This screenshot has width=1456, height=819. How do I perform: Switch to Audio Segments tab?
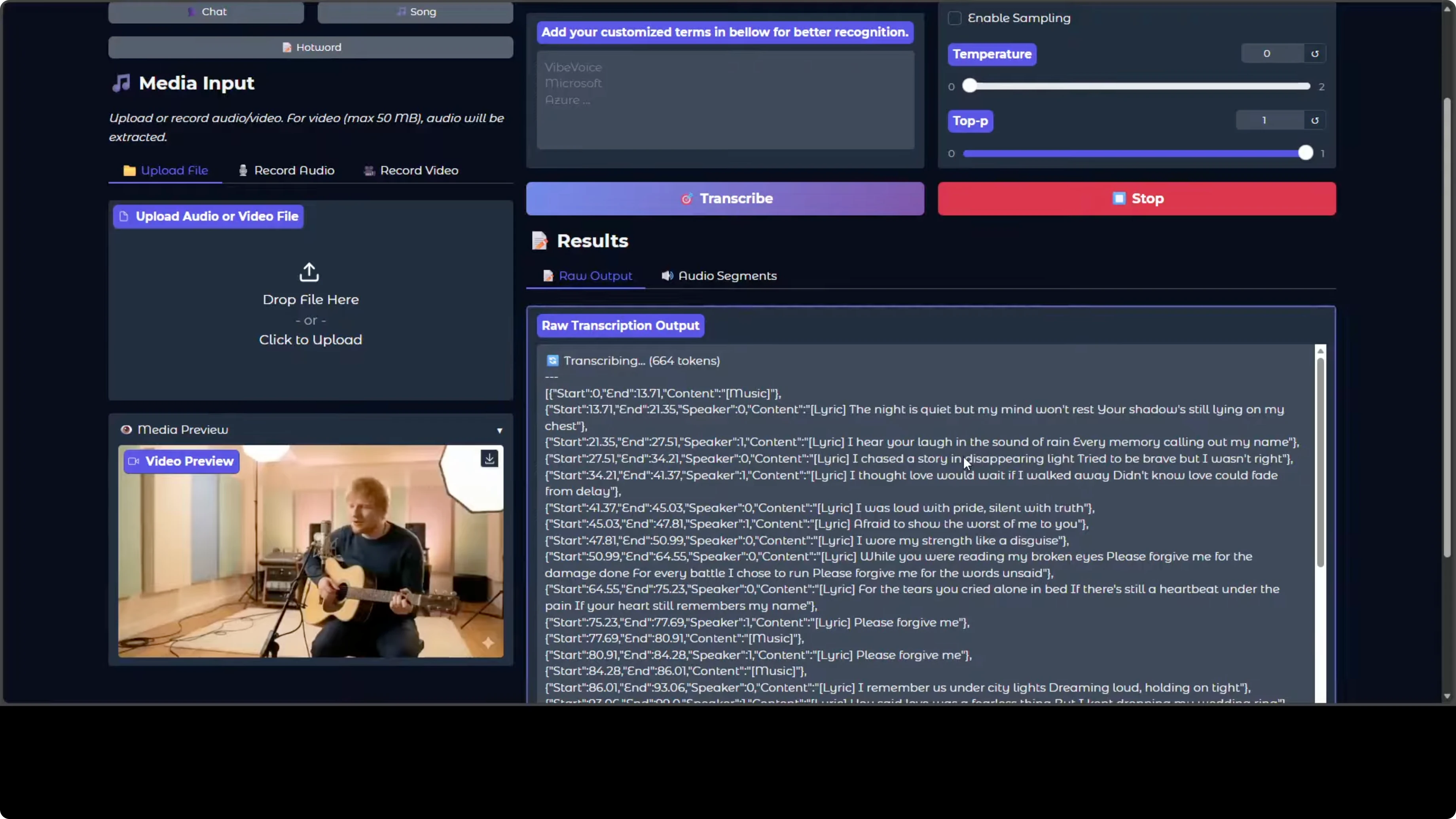pyautogui.click(x=719, y=276)
